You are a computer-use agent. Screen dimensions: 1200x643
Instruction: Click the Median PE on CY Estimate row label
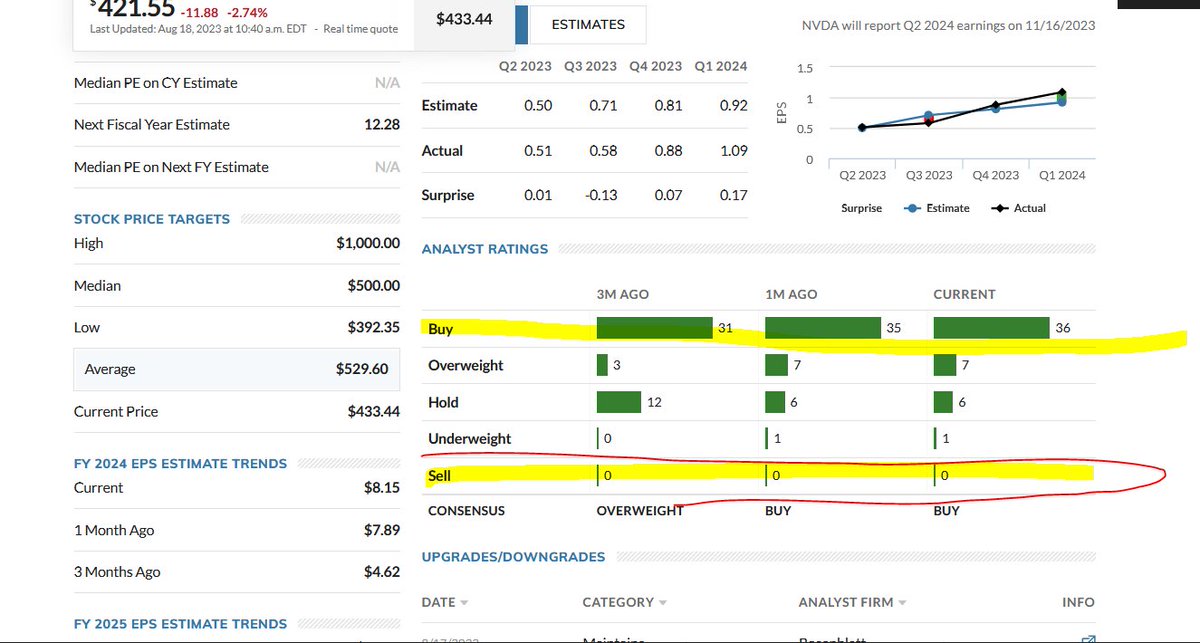click(156, 83)
